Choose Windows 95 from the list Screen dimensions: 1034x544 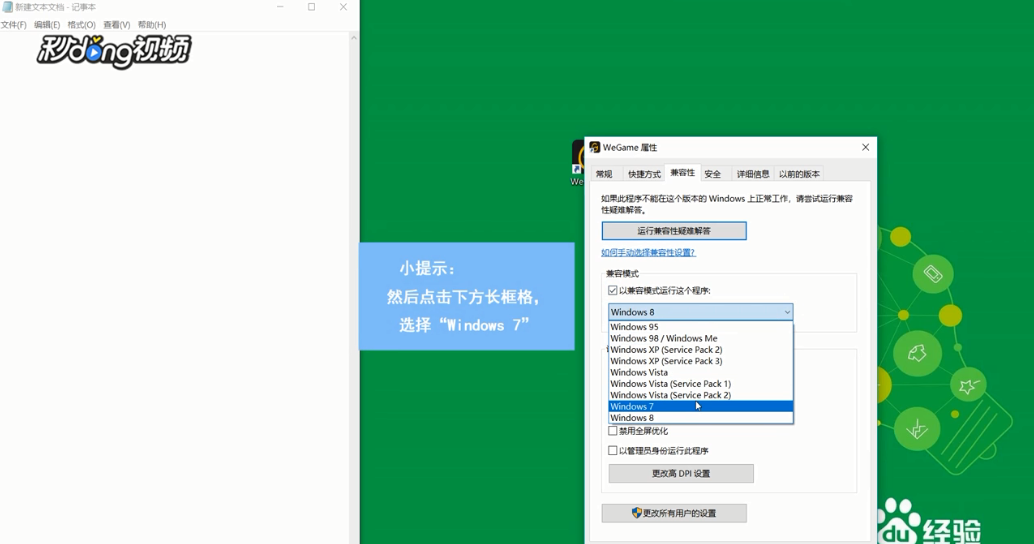coord(700,327)
